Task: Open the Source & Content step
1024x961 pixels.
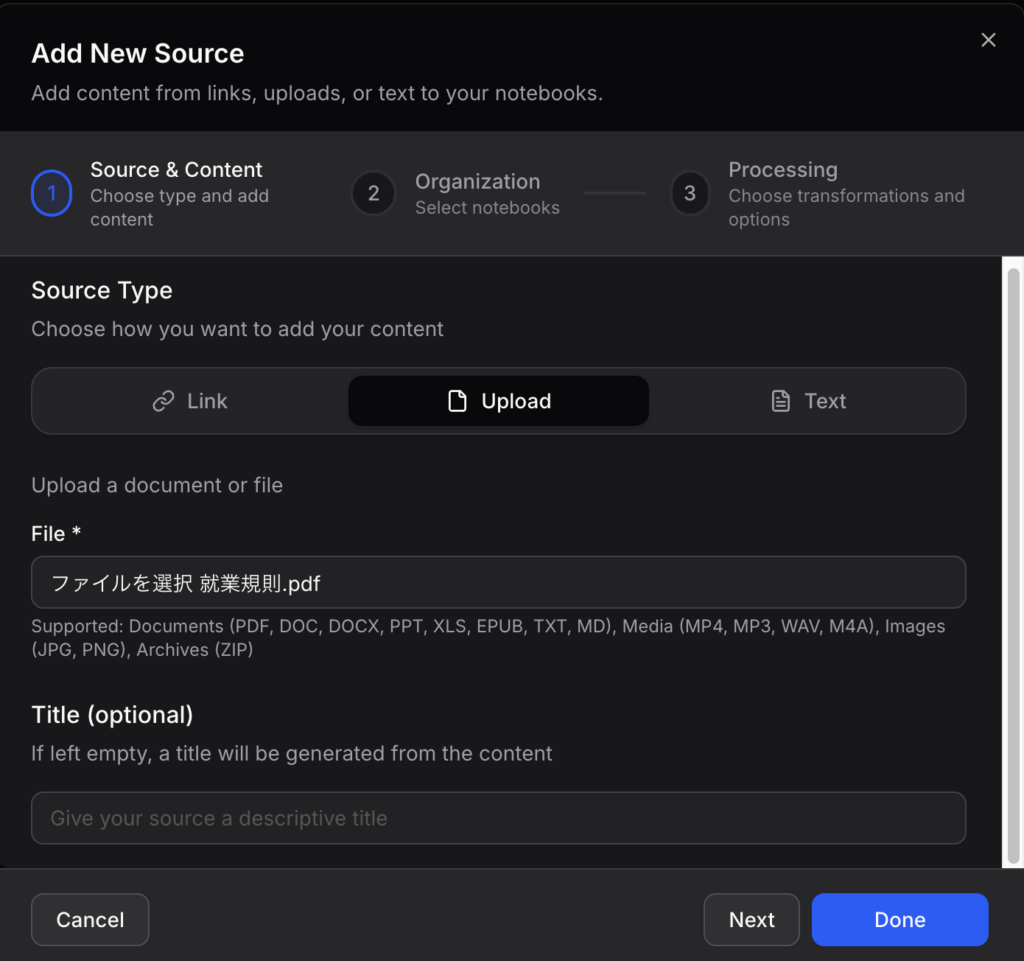Action: coord(178,194)
